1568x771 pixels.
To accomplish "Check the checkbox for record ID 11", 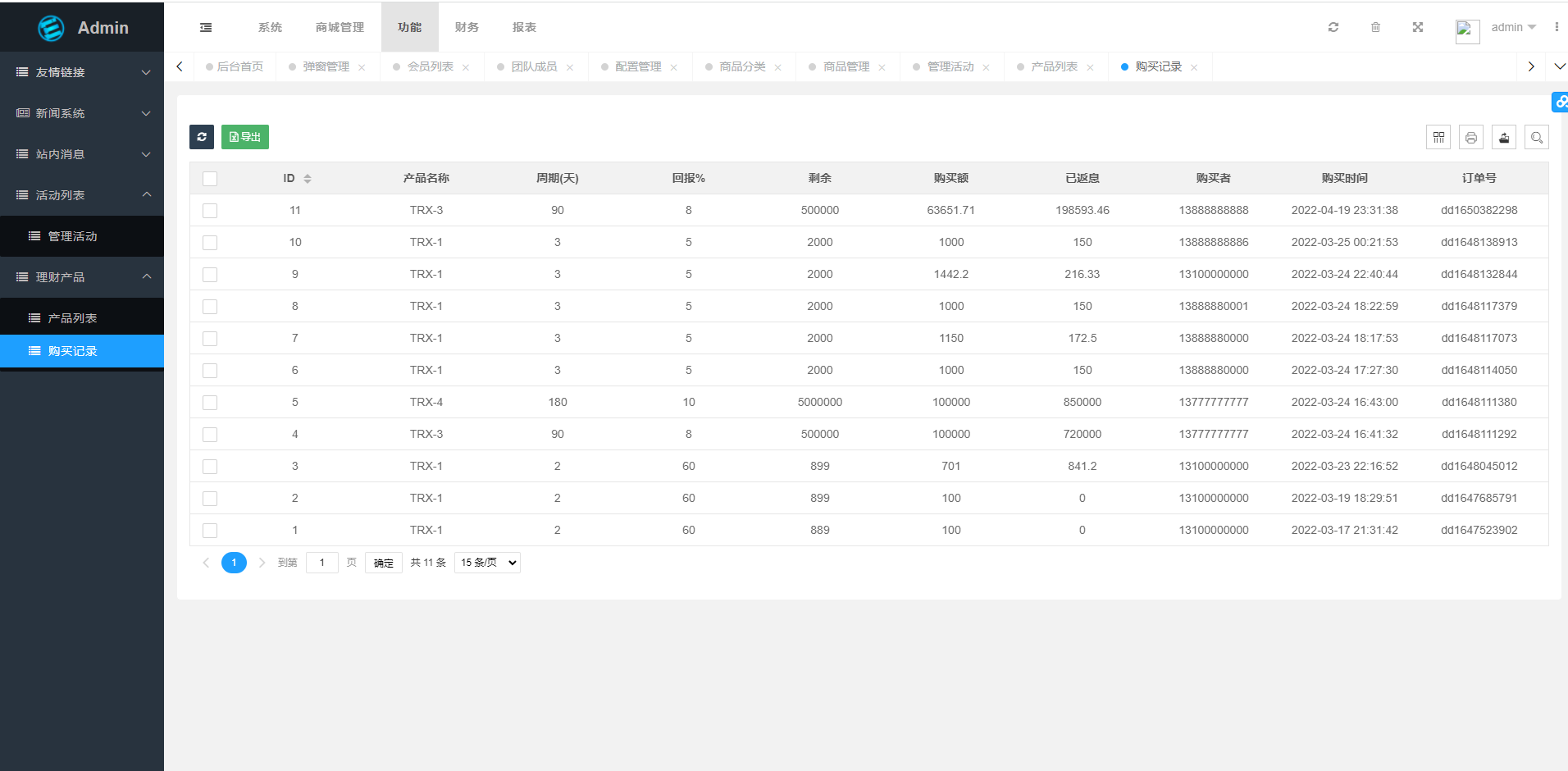I will coord(210,210).
